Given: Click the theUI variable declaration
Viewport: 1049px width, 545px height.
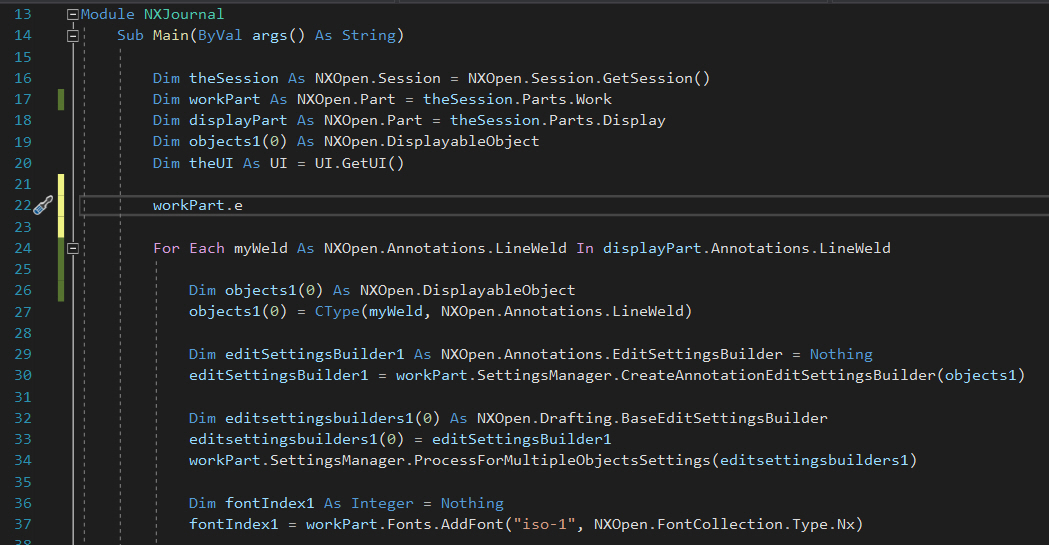Looking at the screenshot, I should (211, 163).
